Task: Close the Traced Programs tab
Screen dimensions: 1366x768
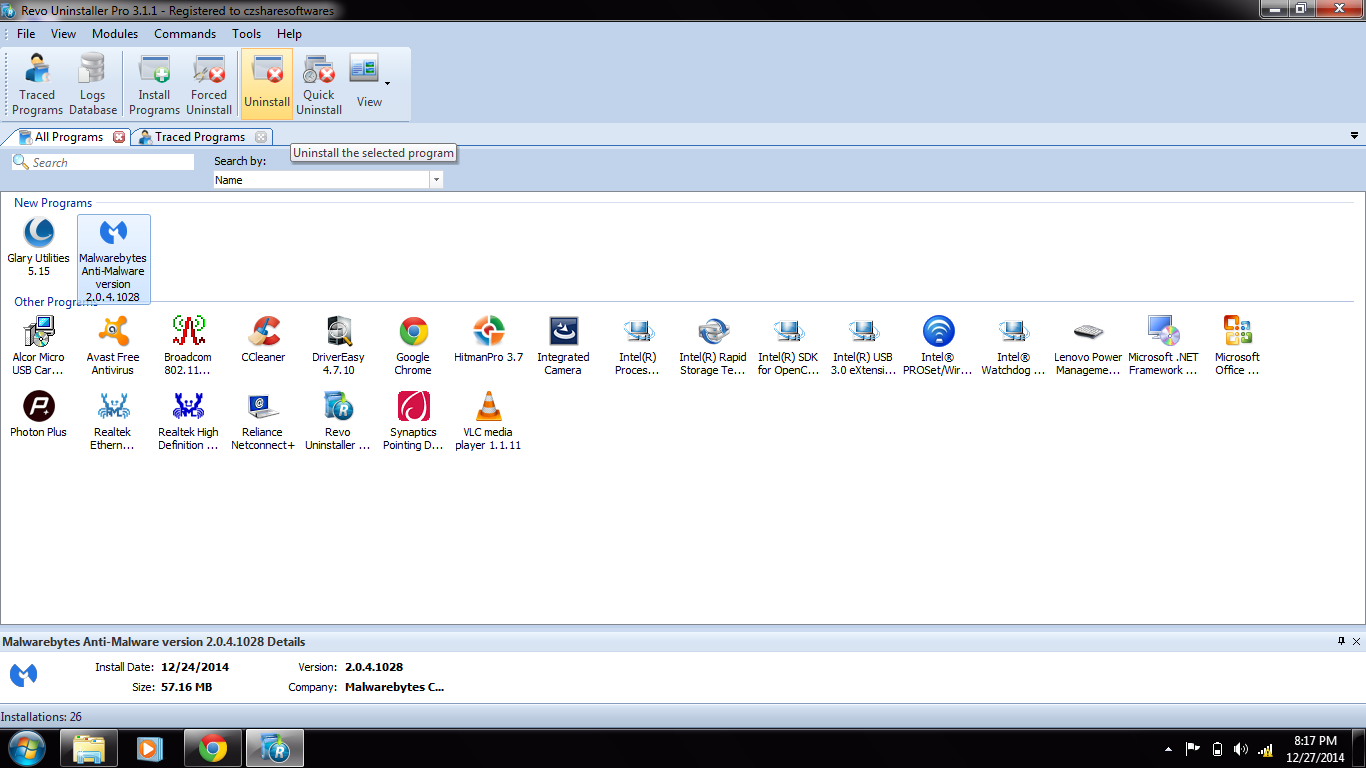Action: coord(261,137)
